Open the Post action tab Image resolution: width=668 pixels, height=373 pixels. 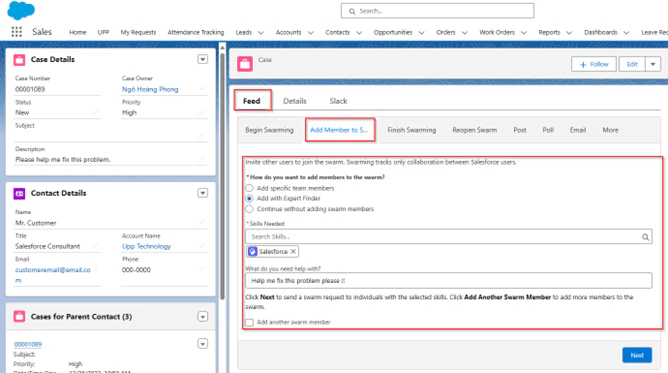click(x=520, y=130)
